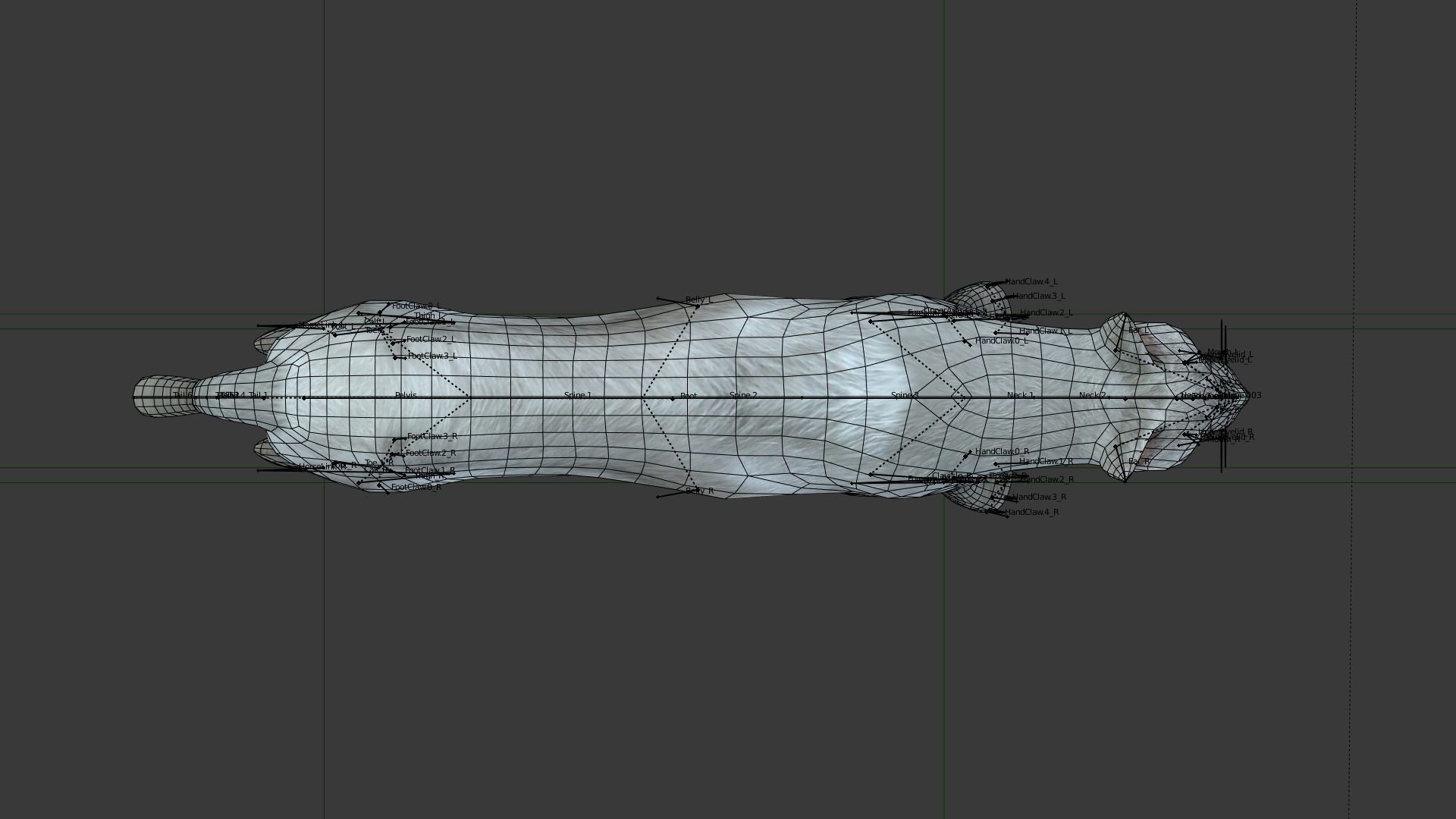
Task: Select the FootClaw.0_L bone label
Action: [416, 306]
